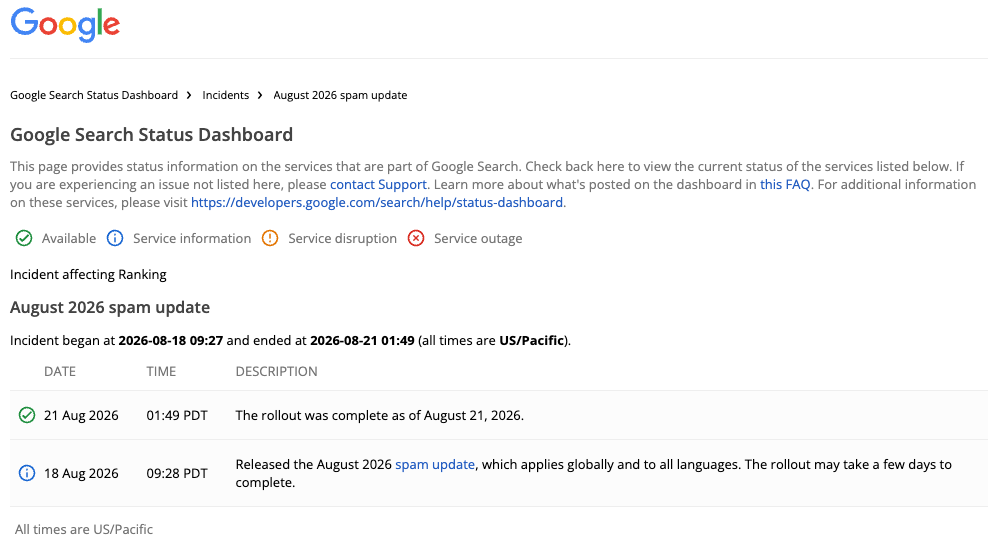The width and height of the screenshot is (988, 543).
Task: Go to Incidents breadcrumb
Action: coord(226,95)
